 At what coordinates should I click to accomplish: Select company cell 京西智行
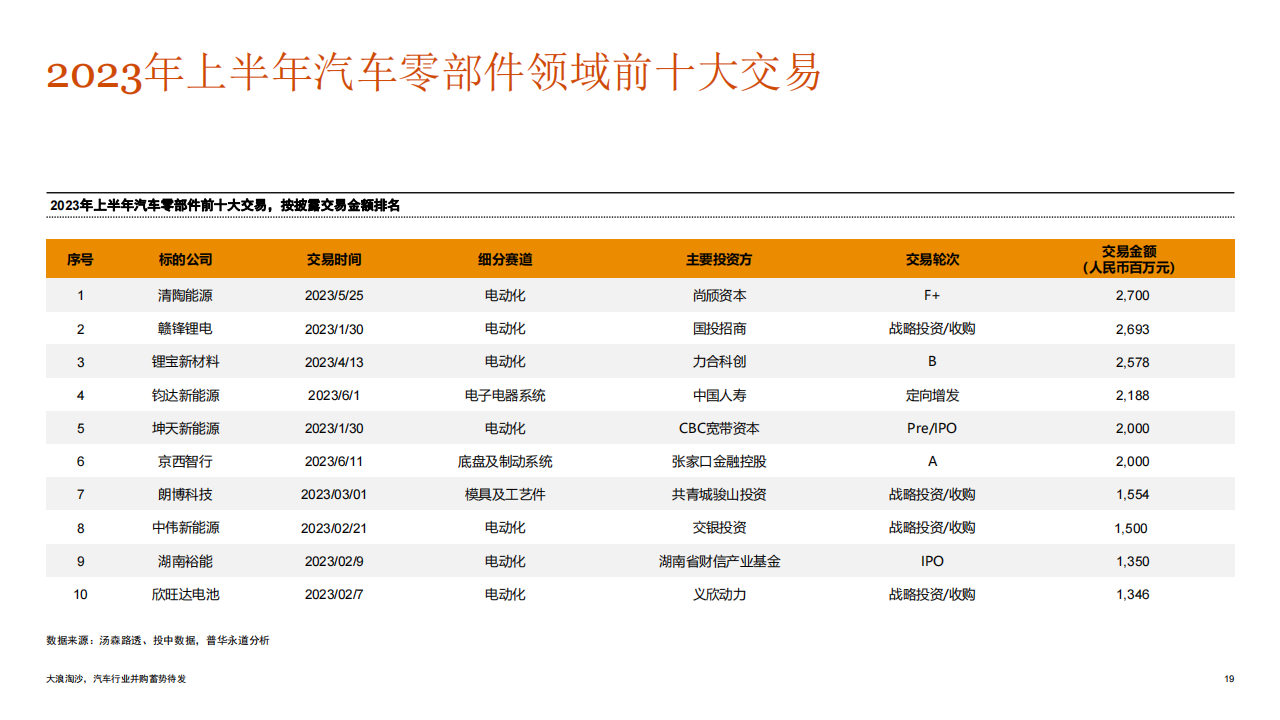pyautogui.click(x=186, y=461)
